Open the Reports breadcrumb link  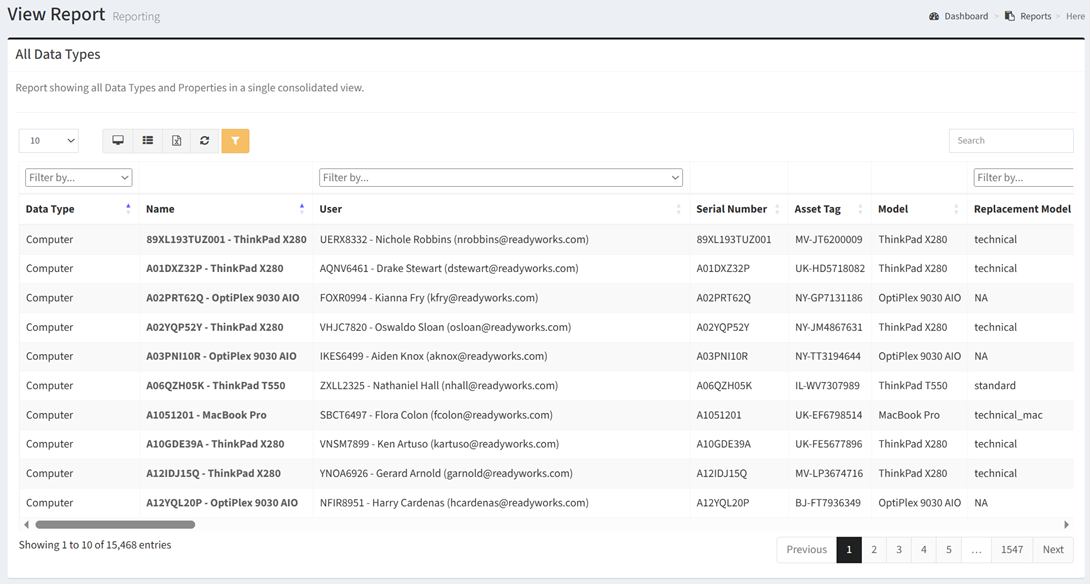pos(1035,16)
